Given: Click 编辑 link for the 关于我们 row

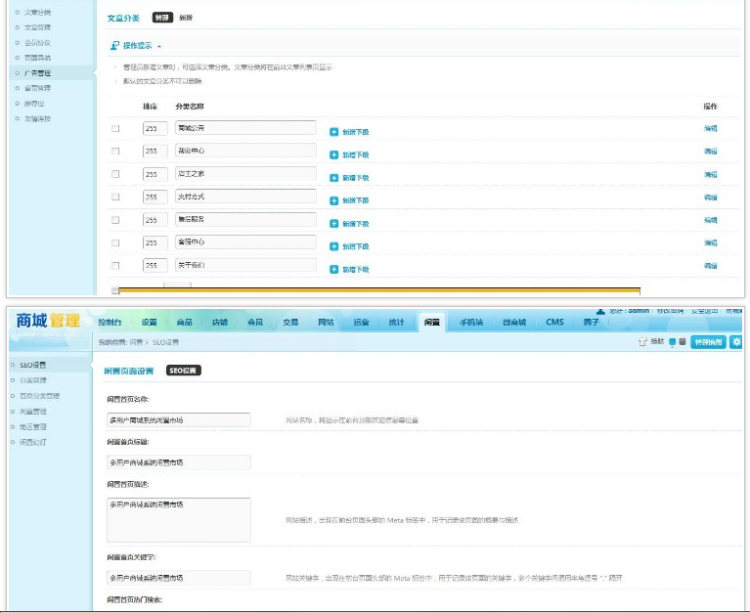Looking at the screenshot, I should pos(710,265).
